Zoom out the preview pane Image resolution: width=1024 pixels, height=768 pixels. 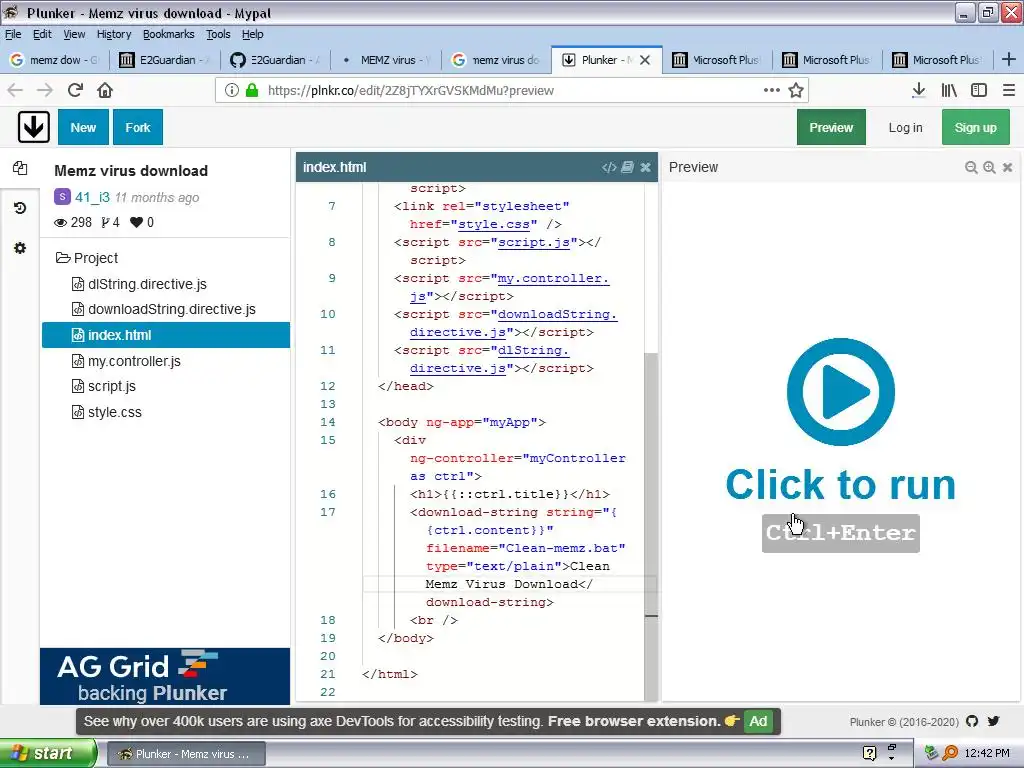pyautogui.click(x=971, y=168)
